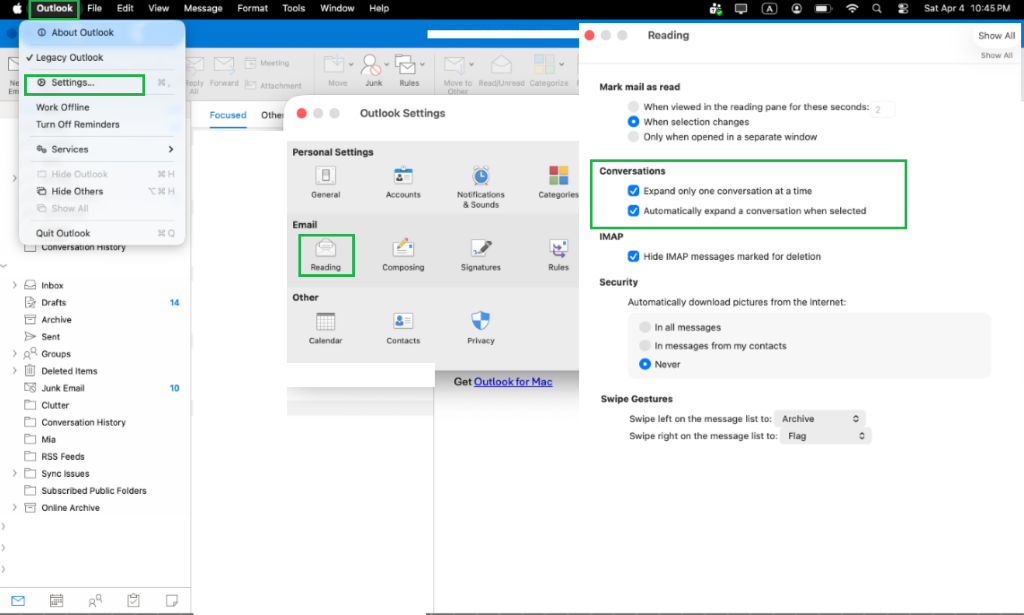Screen dimensions: 1024x615
Task: Expand the Online Archive folder
Action: tap(14, 507)
